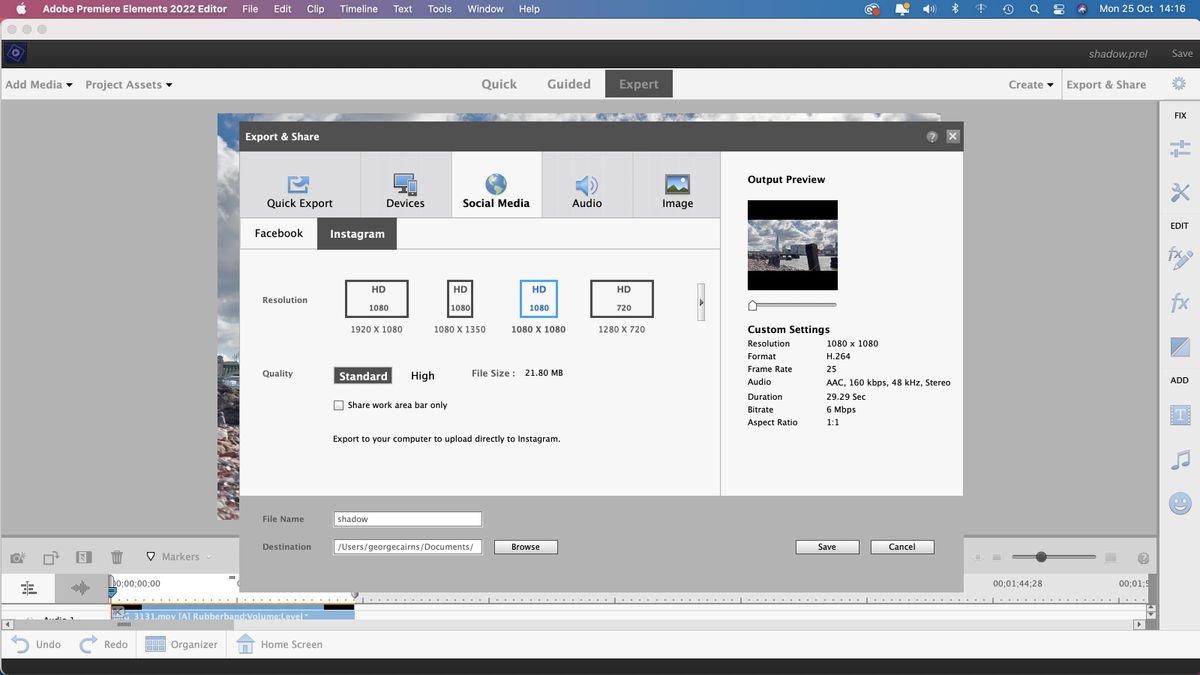The height and width of the screenshot is (675, 1200).
Task: Open the Graphics smiley icon
Action: 1180,503
